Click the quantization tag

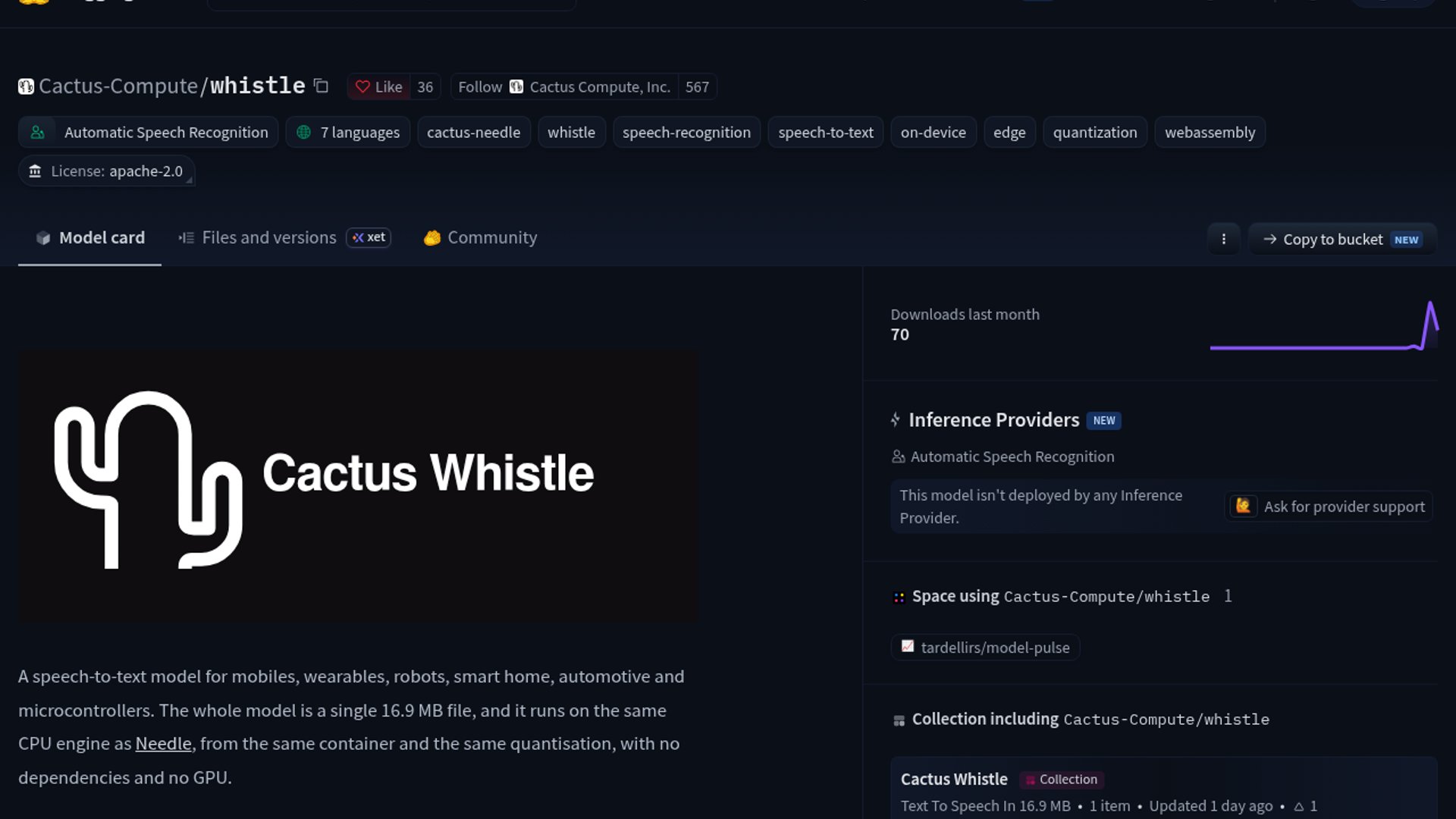pyautogui.click(x=1095, y=132)
